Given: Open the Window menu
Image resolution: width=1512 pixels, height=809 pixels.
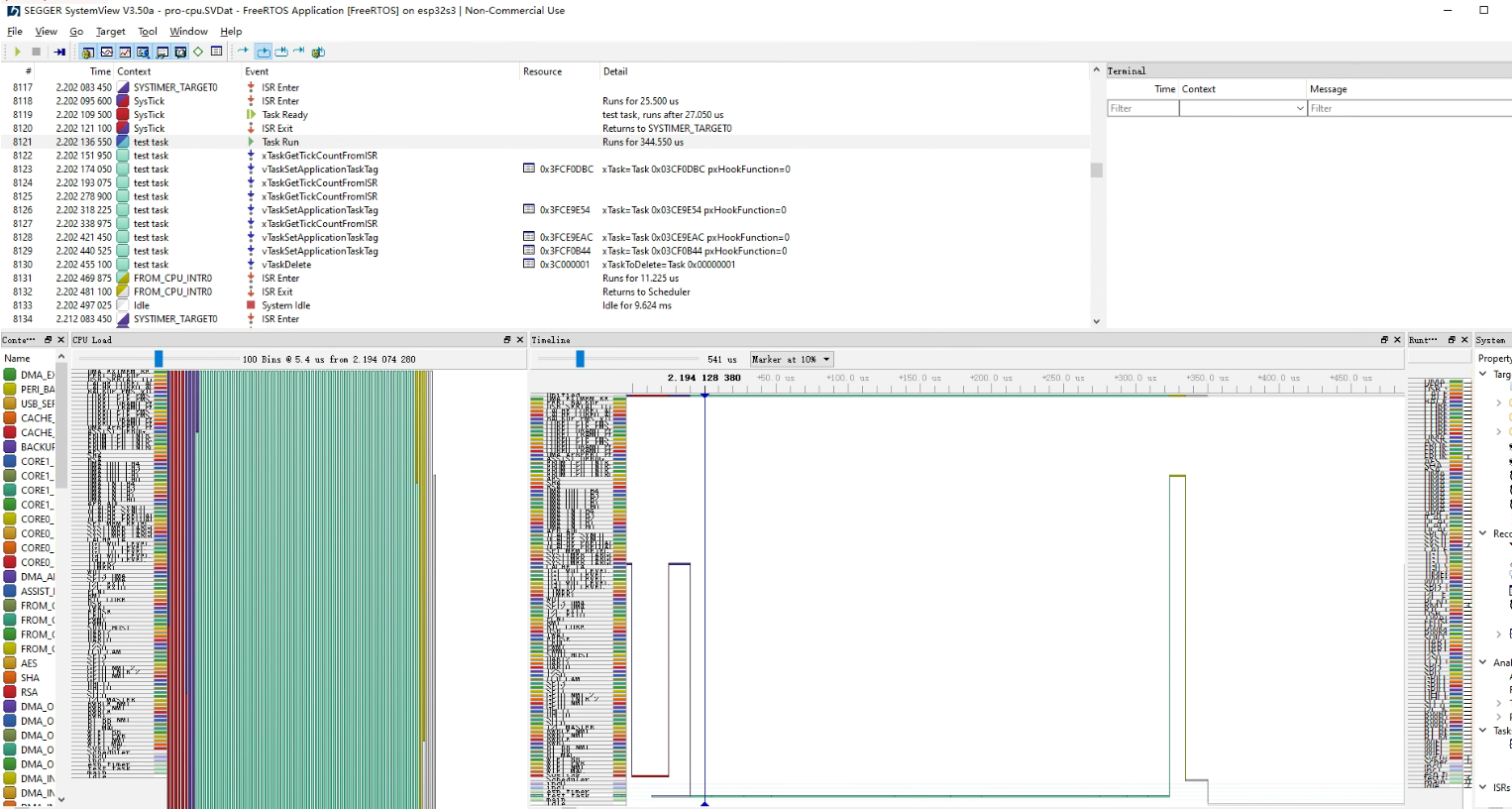Looking at the screenshot, I should point(188,32).
